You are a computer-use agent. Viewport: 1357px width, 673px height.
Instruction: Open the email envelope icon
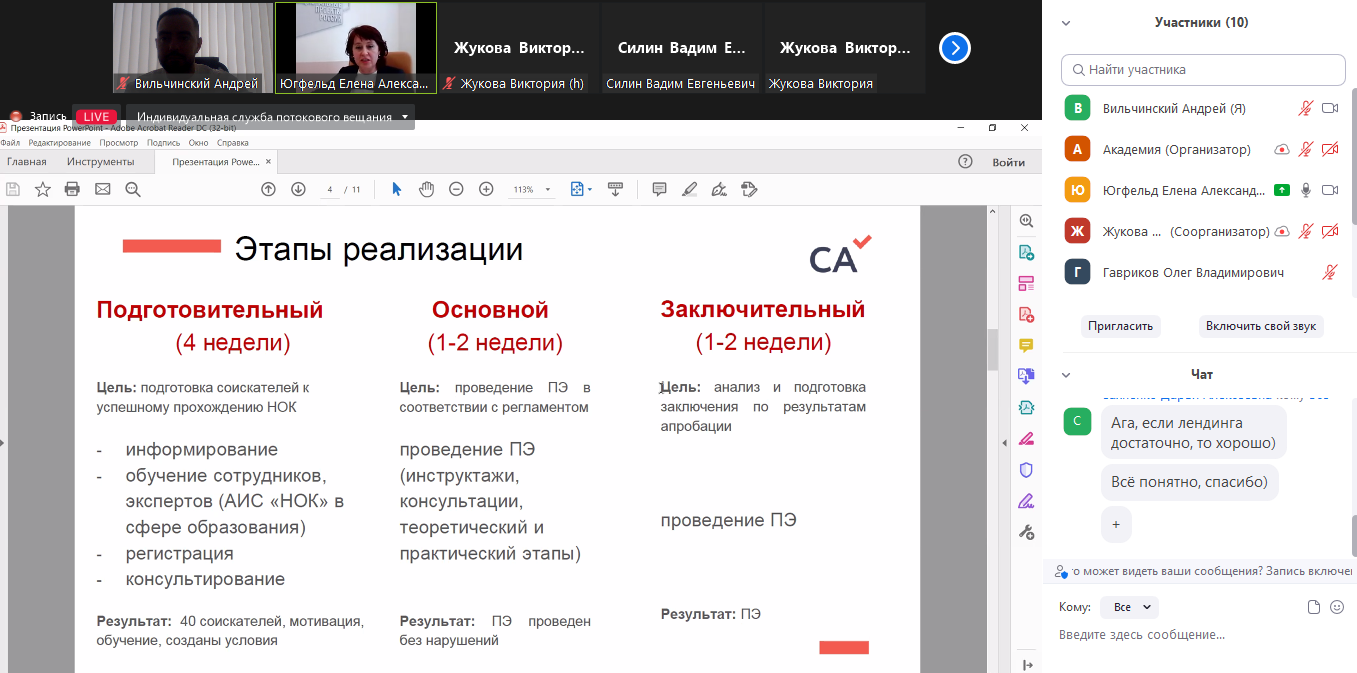[x=102, y=189]
